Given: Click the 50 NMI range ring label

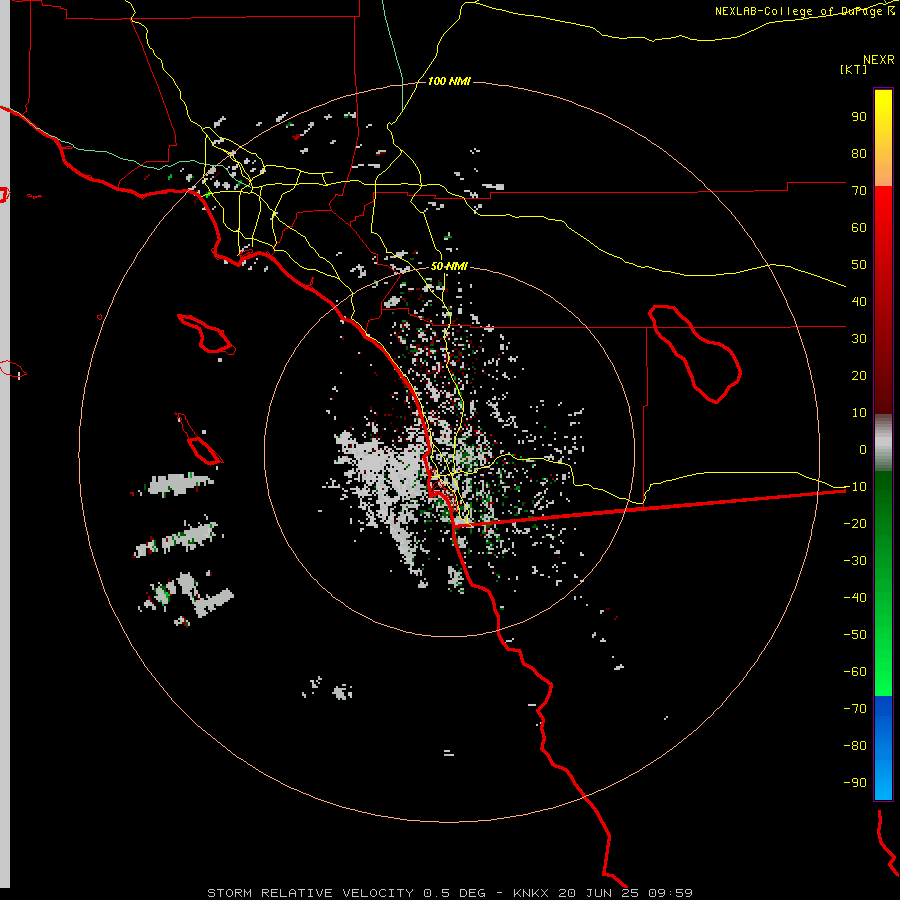Looking at the screenshot, I should pyautogui.click(x=449, y=266).
